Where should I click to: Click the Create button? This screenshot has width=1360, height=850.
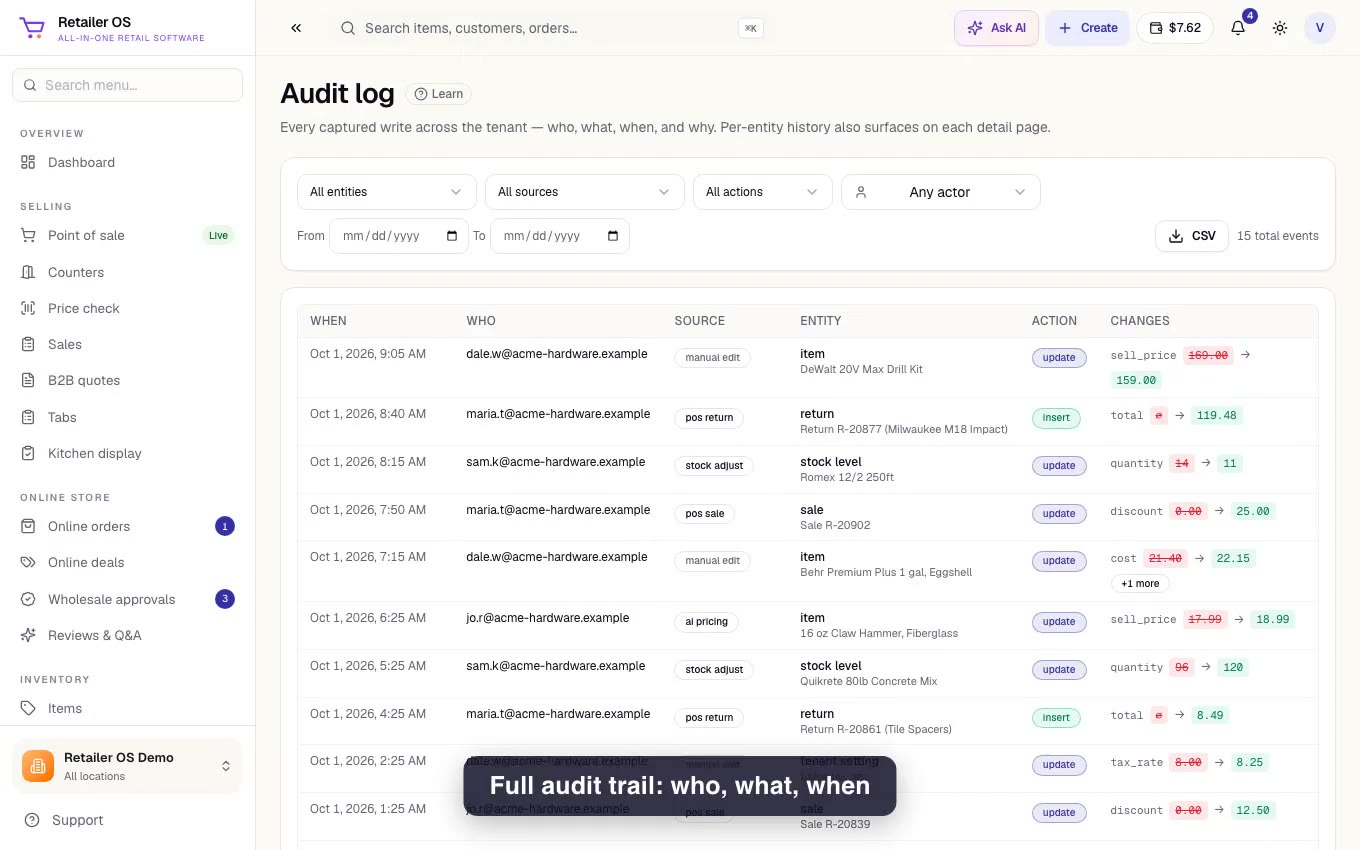[x=1088, y=28]
